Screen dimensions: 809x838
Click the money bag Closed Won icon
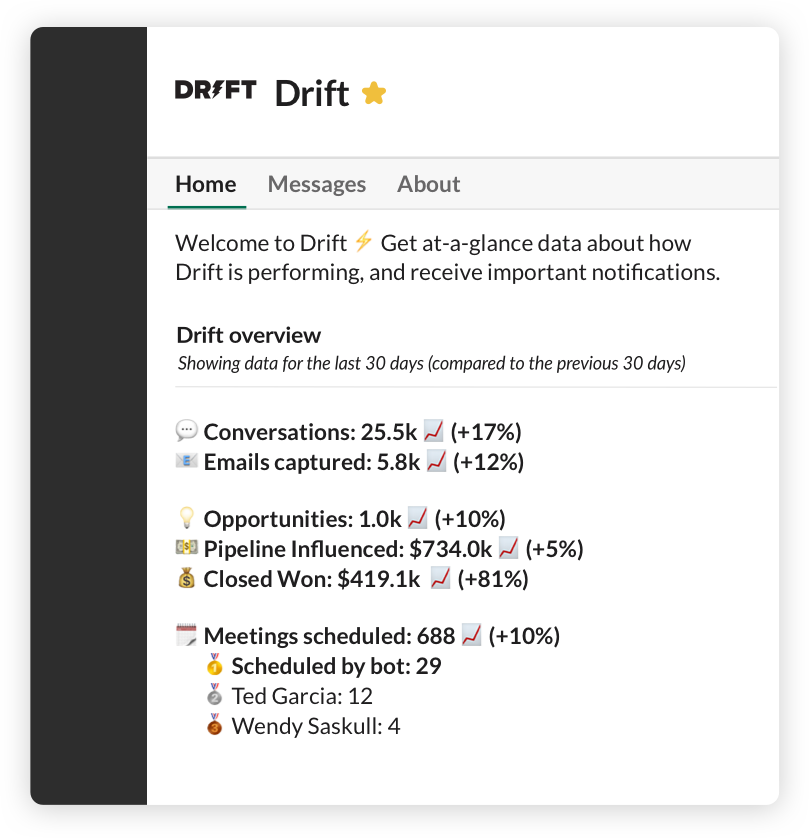click(186, 578)
